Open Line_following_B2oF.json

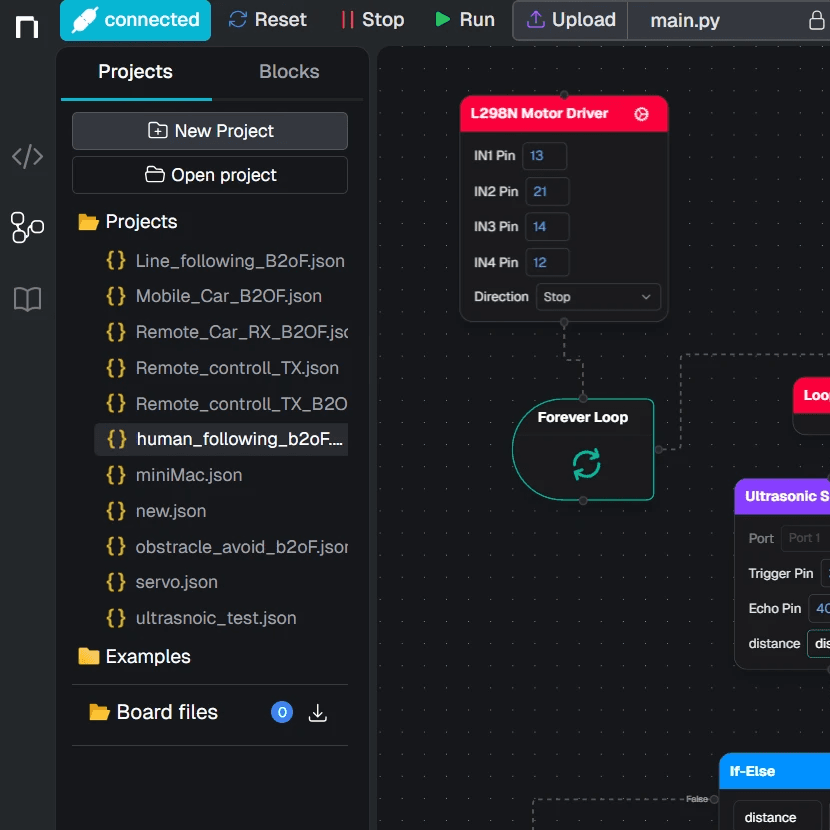point(225,261)
